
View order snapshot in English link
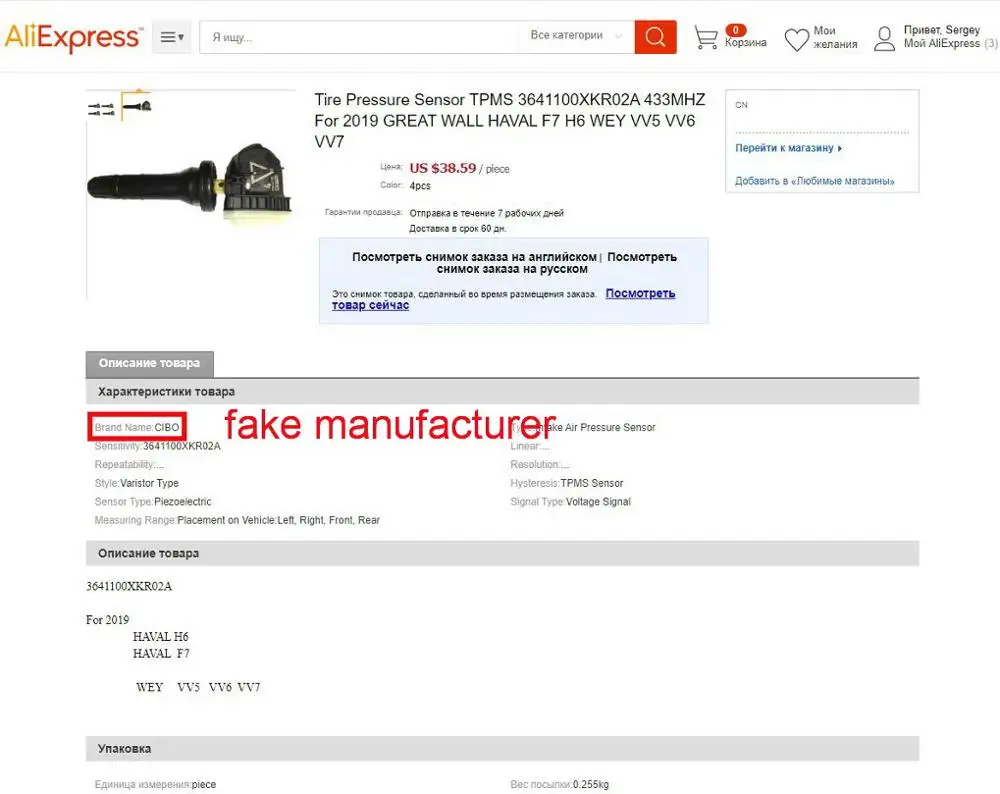point(474,257)
